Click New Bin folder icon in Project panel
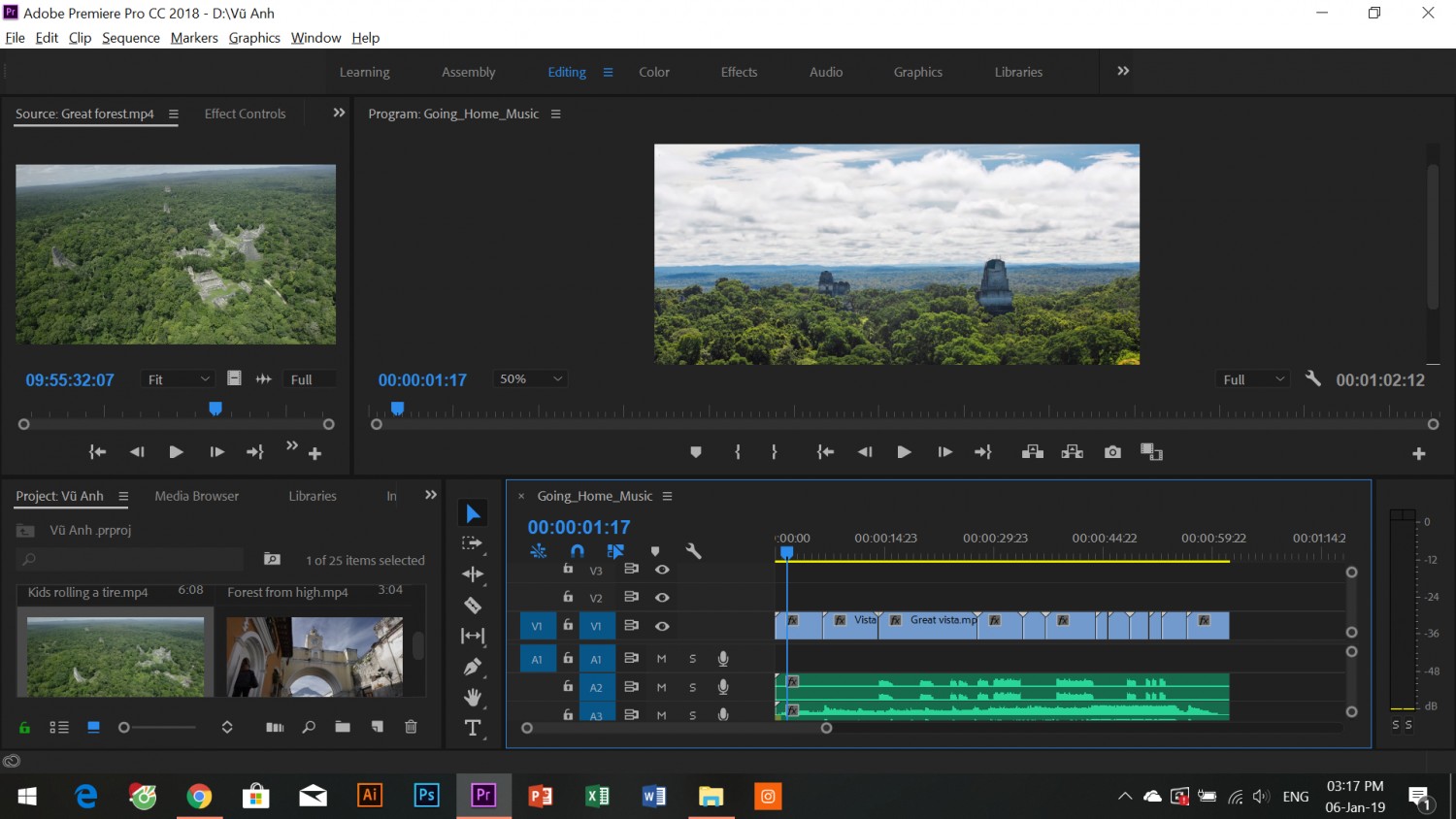Viewport: 1456px width, 819px height. point(343,727)
